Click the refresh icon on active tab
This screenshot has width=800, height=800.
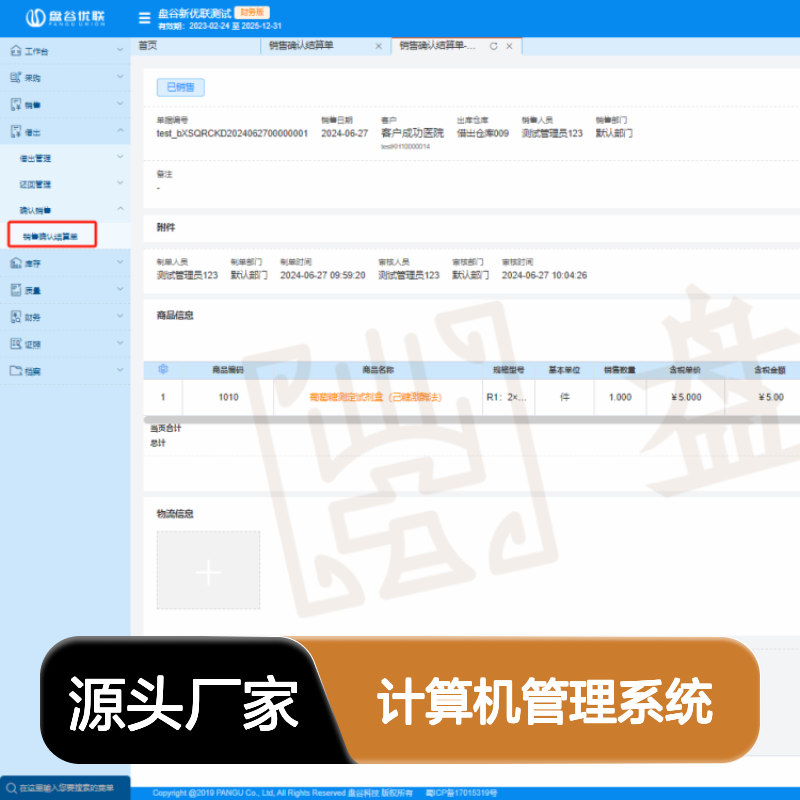493,46
